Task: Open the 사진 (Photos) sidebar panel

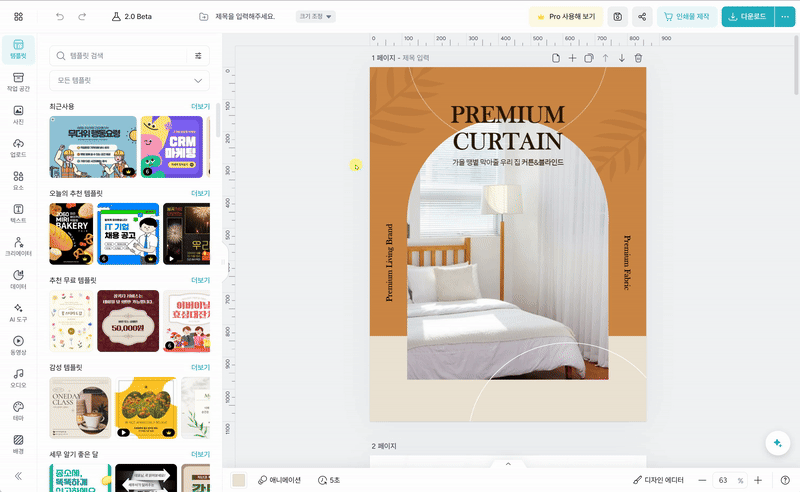Action: (18, 115)
